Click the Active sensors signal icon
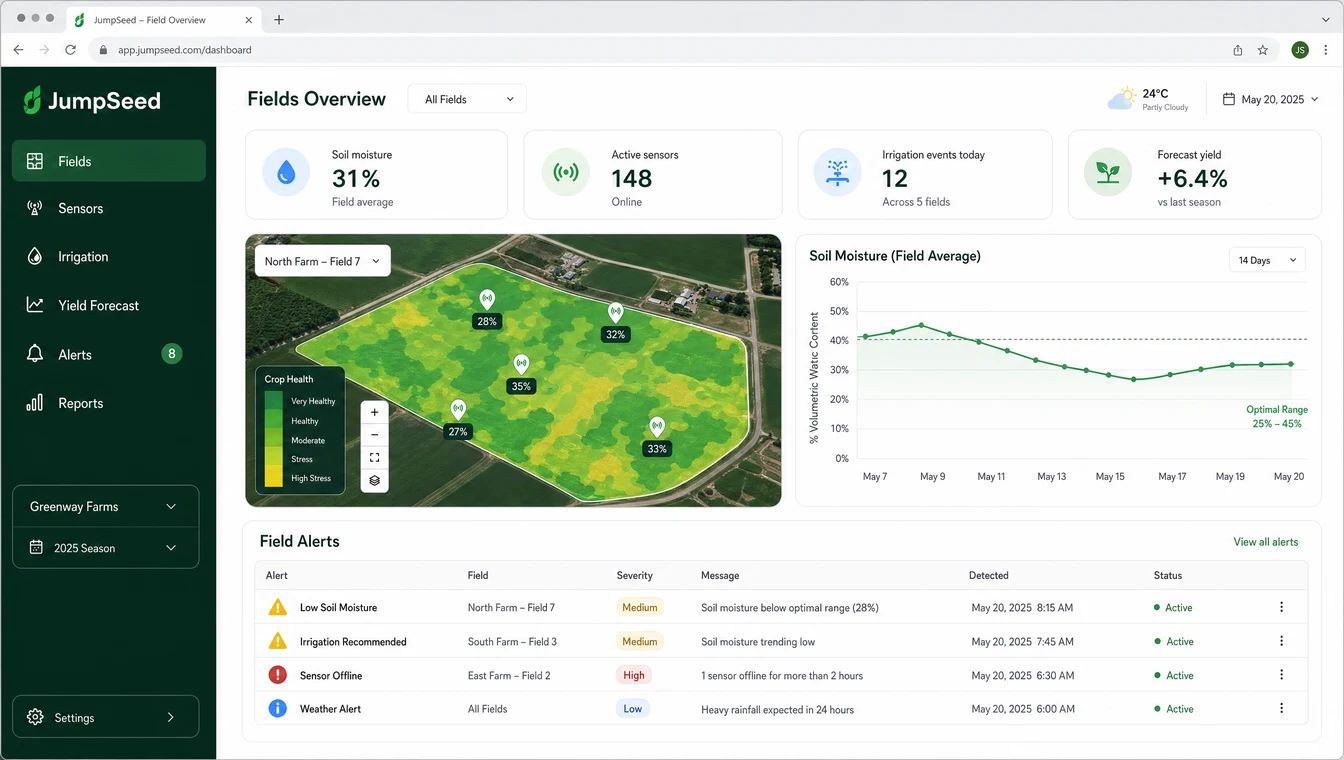The image size is (1344, 760). [566, 173]
